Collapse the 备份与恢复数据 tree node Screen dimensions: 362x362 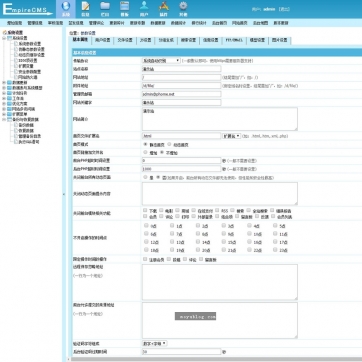pos(4,119)
